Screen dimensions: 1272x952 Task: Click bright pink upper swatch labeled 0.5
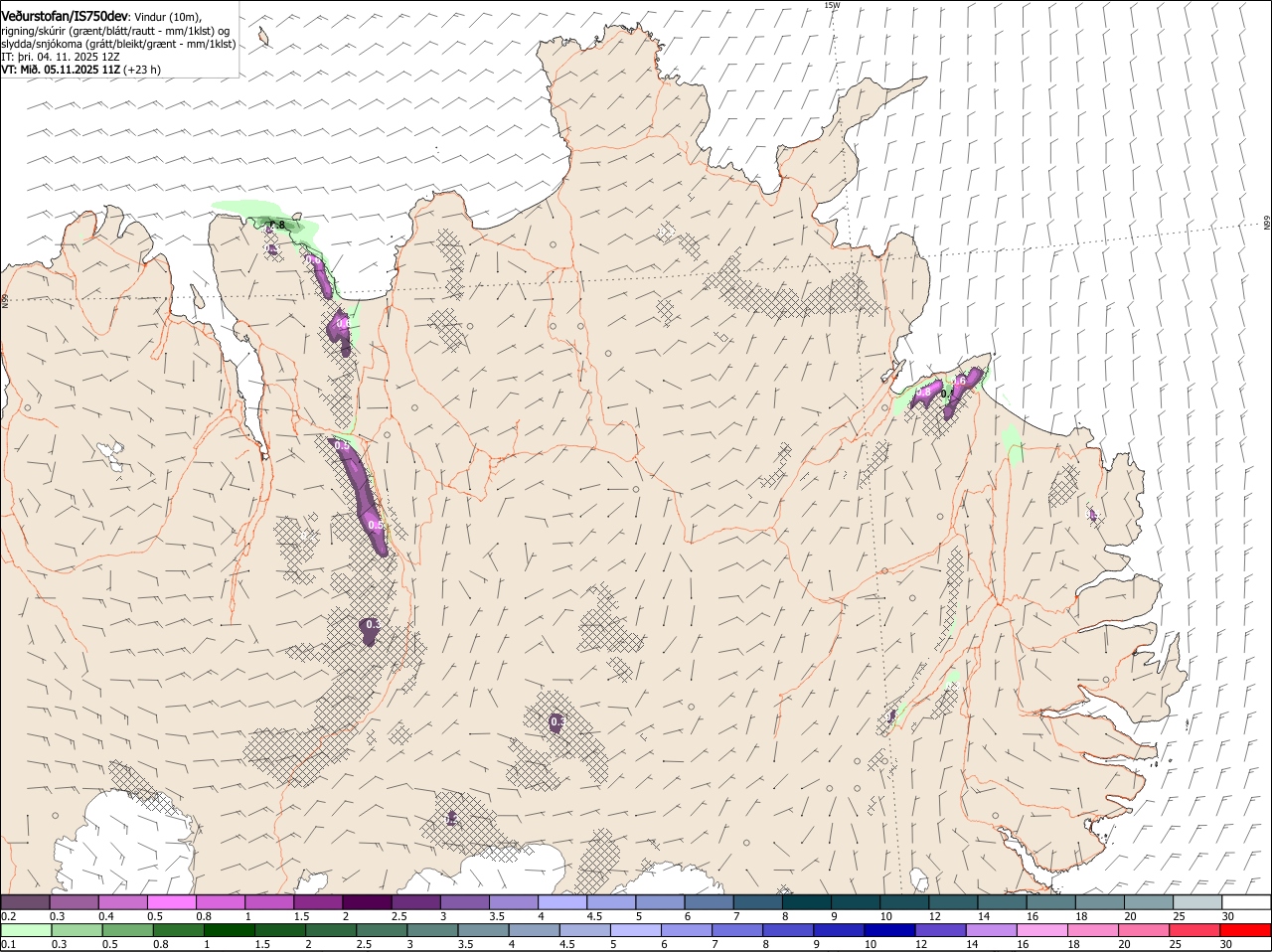[x=171, y=901]
